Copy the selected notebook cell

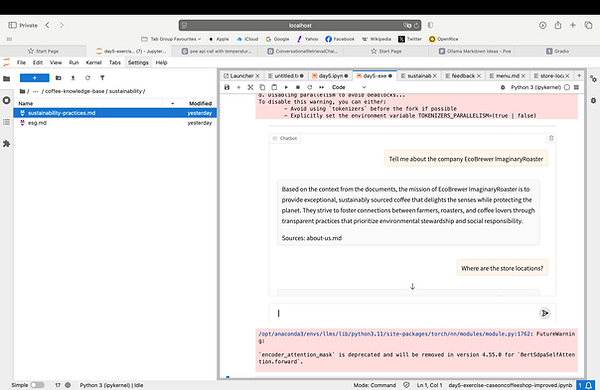pos(262,87)
